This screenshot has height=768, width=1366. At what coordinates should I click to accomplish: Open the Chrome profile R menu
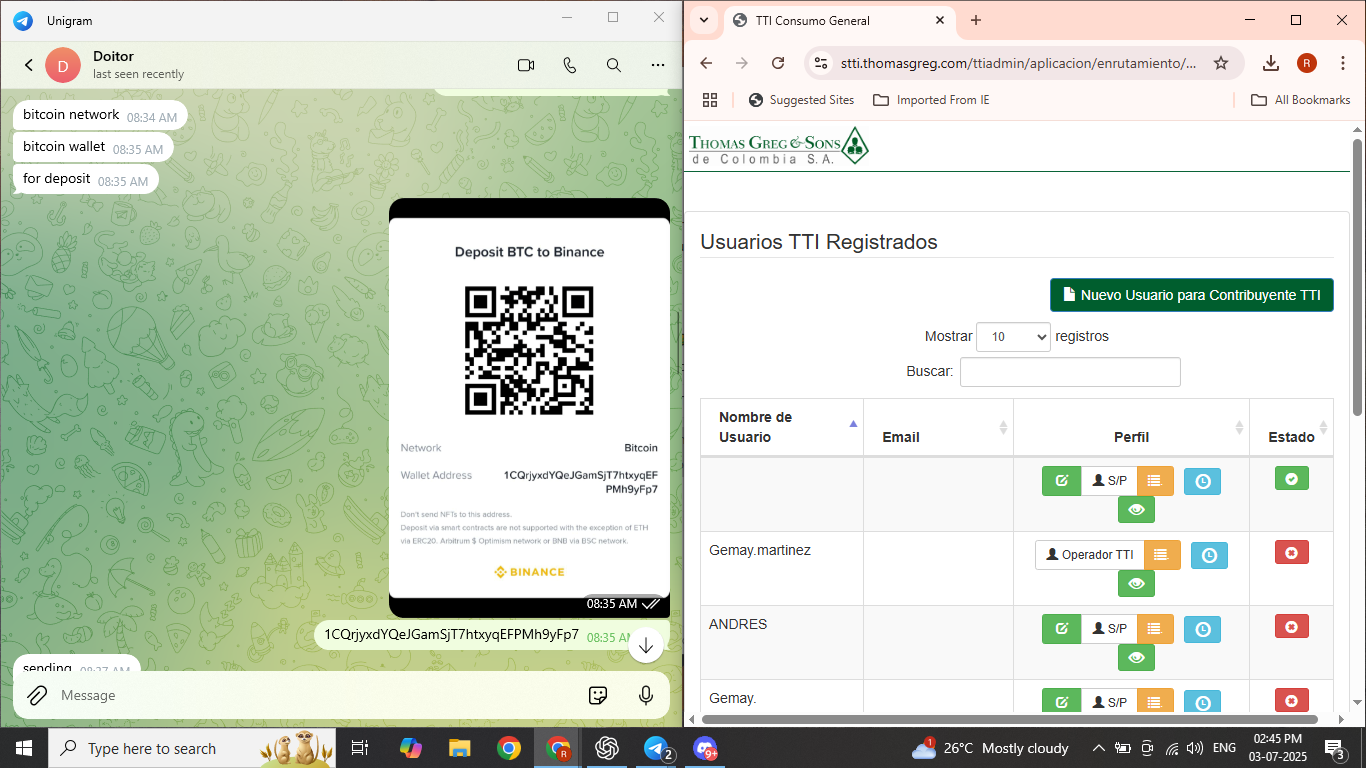(1307, 63)
